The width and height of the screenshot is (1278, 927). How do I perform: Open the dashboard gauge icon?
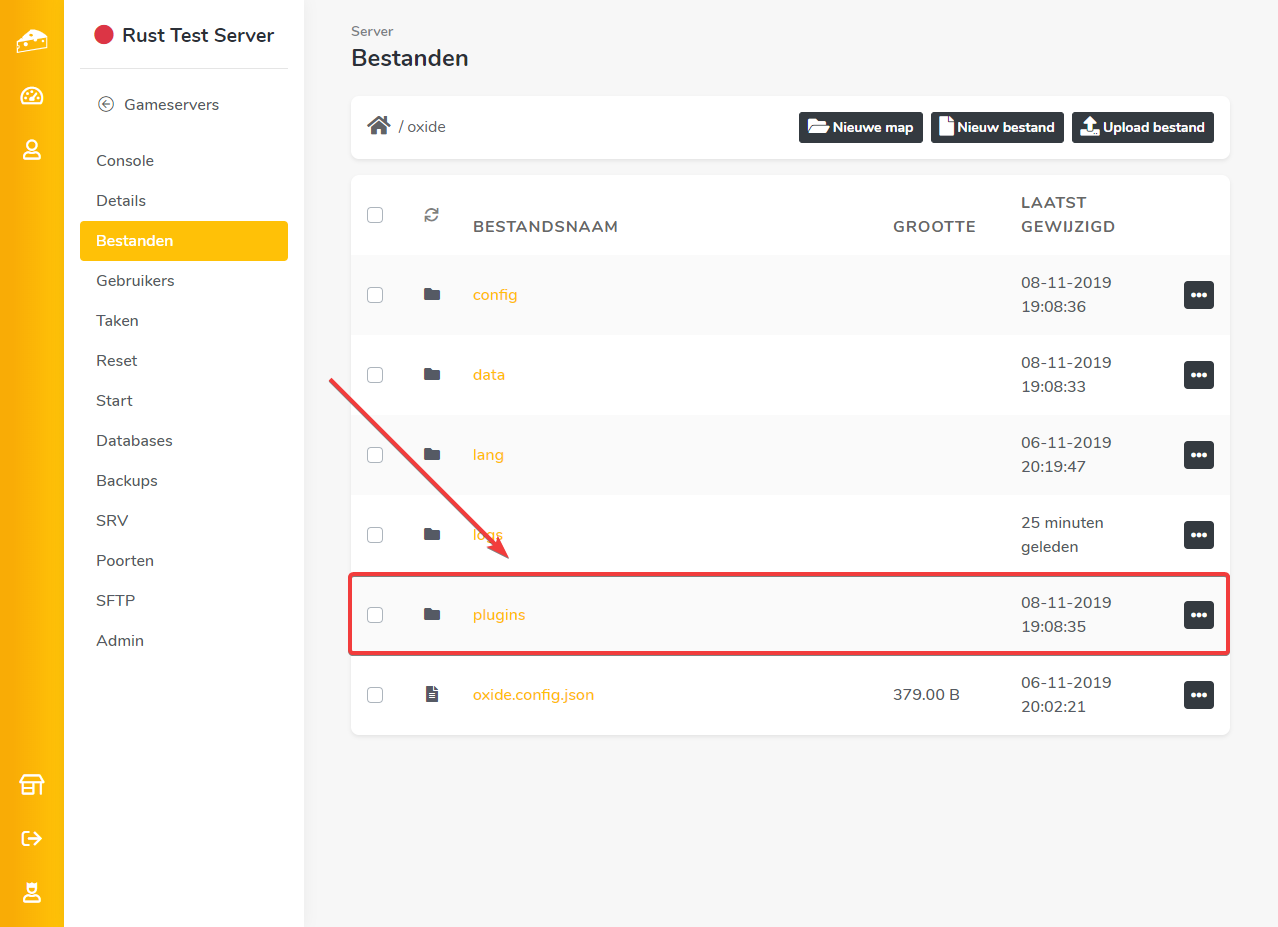32,96
